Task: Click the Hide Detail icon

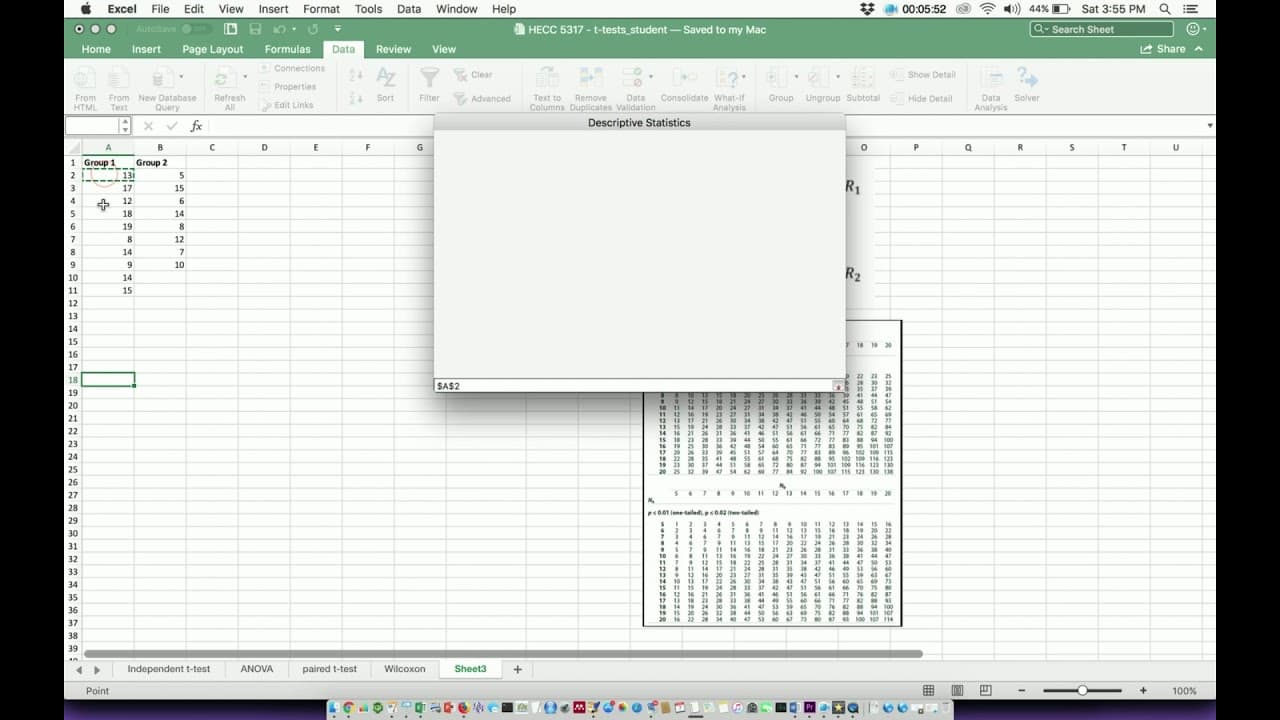Action: click(x=920, y=99)
